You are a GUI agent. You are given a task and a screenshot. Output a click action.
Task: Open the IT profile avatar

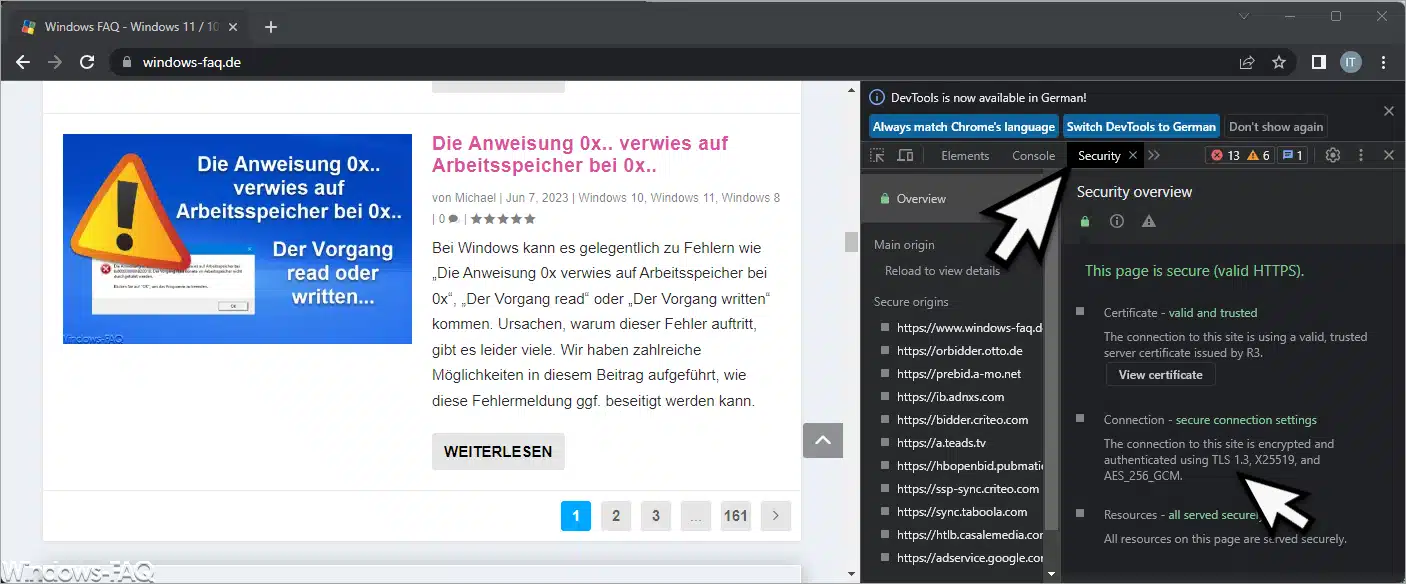tap(1351, 62)
